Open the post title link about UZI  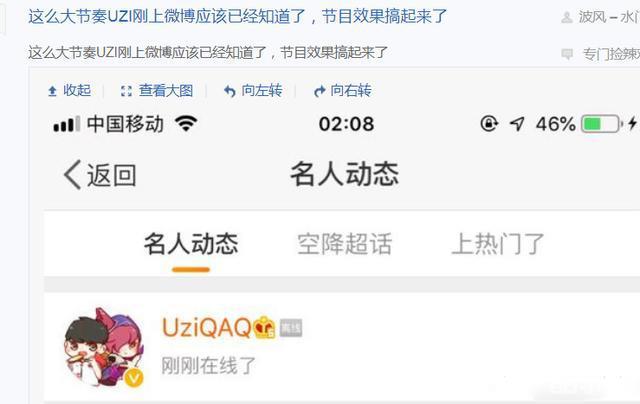[x=238, y=17]
